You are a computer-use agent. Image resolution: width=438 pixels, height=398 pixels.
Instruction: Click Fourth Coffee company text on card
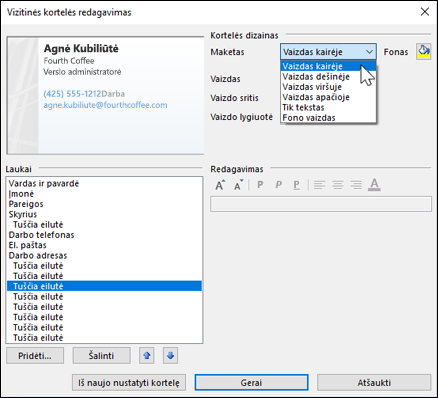click(x=69, y=61)
